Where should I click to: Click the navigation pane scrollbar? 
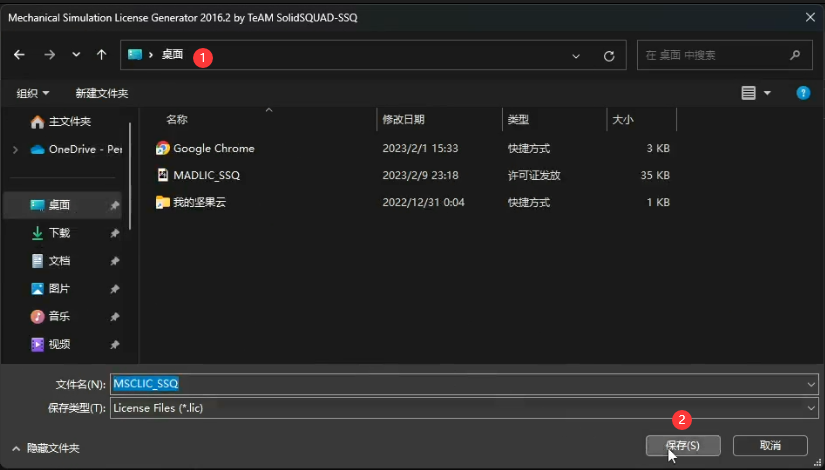(x=130, y=176)
